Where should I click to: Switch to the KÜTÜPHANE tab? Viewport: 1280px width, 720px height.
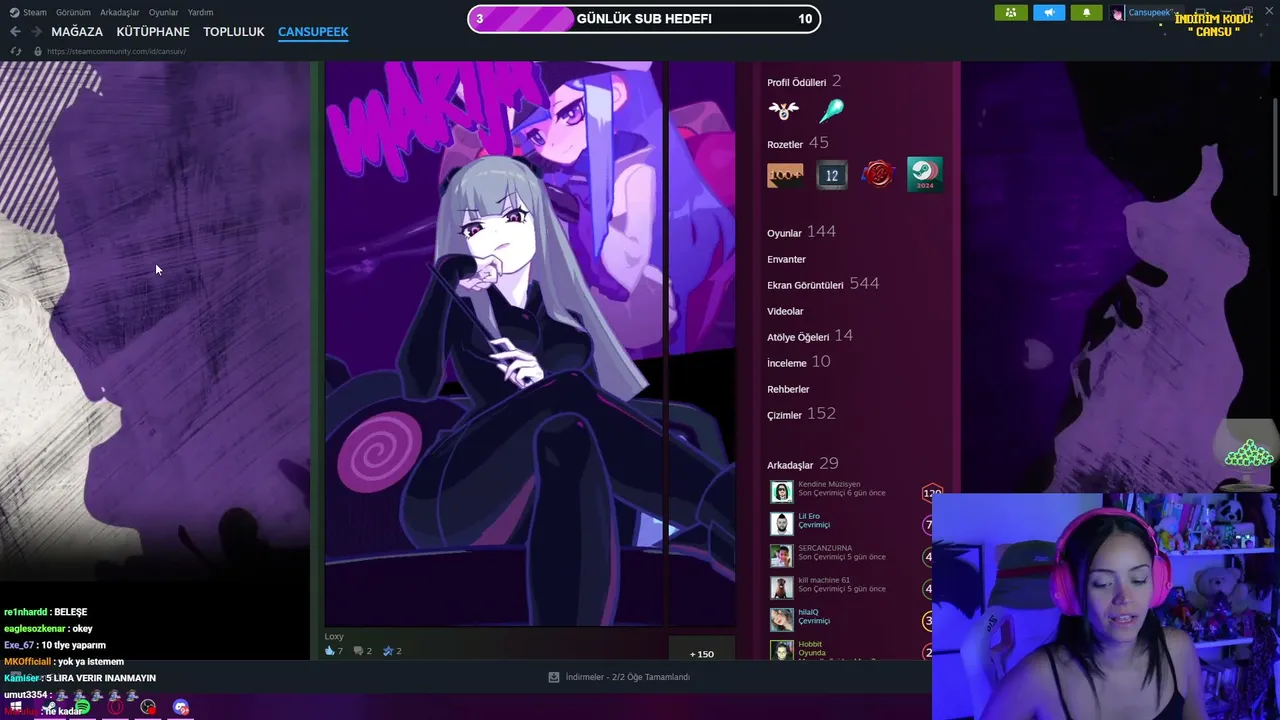(153, 32)
